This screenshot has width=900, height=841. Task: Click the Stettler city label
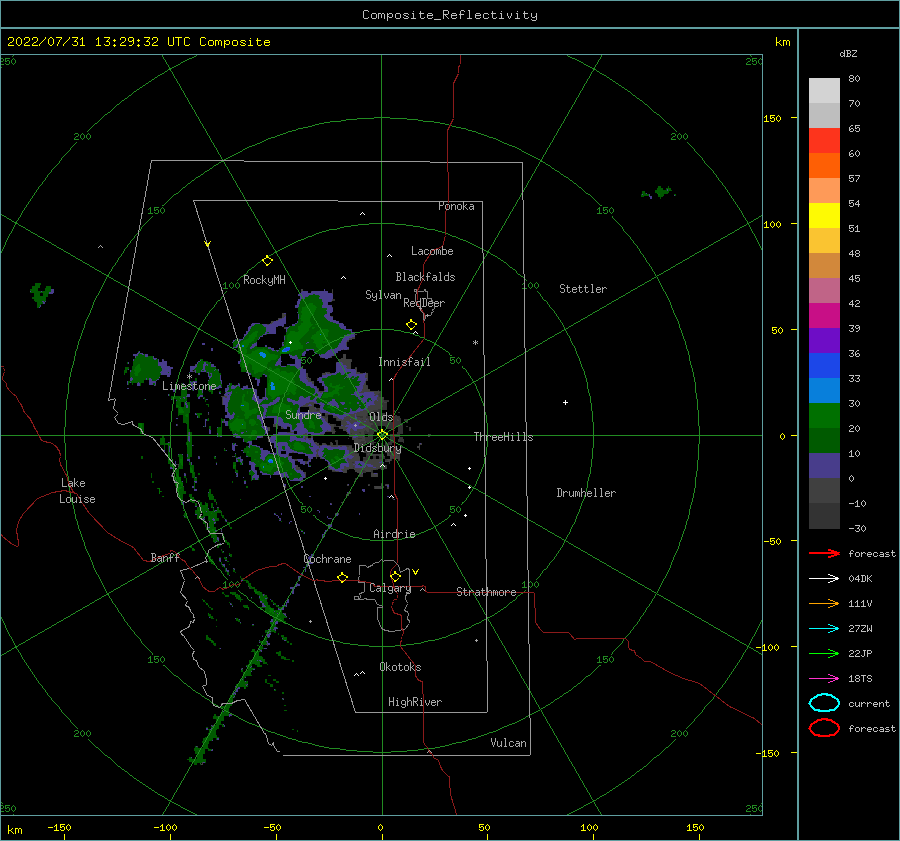tap(583, 289)
